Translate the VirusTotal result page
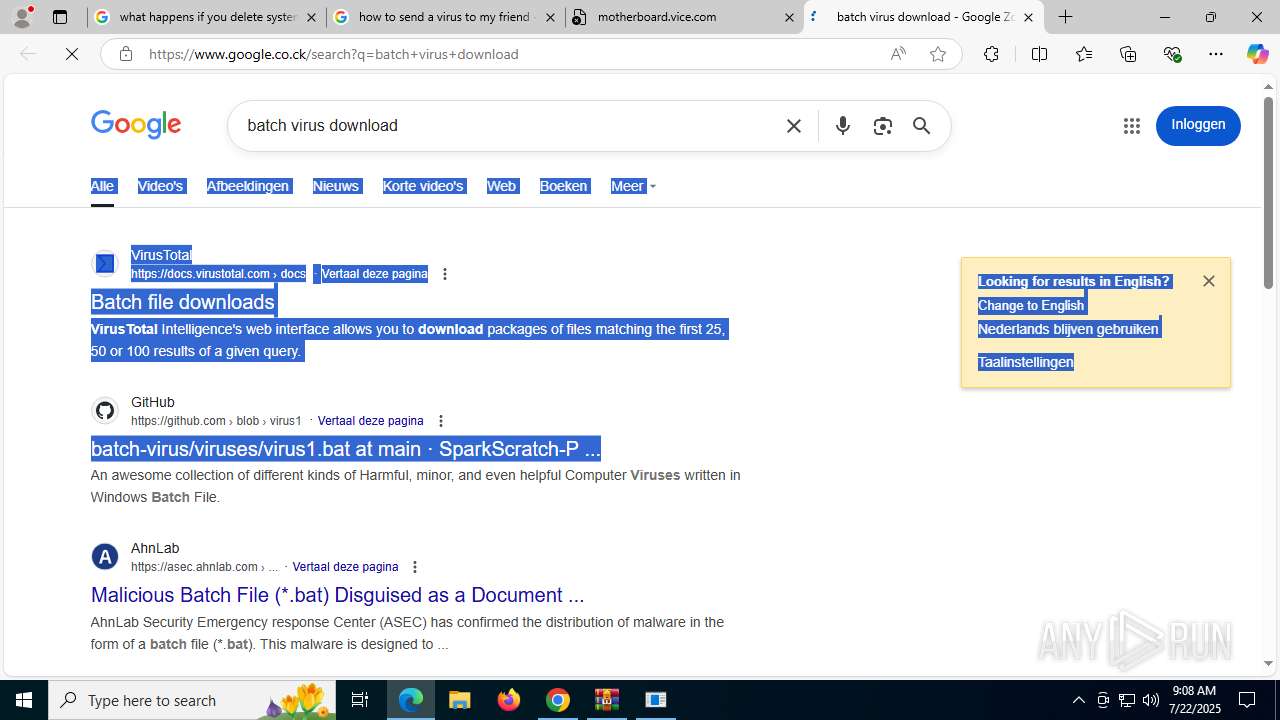 point(374,274)
